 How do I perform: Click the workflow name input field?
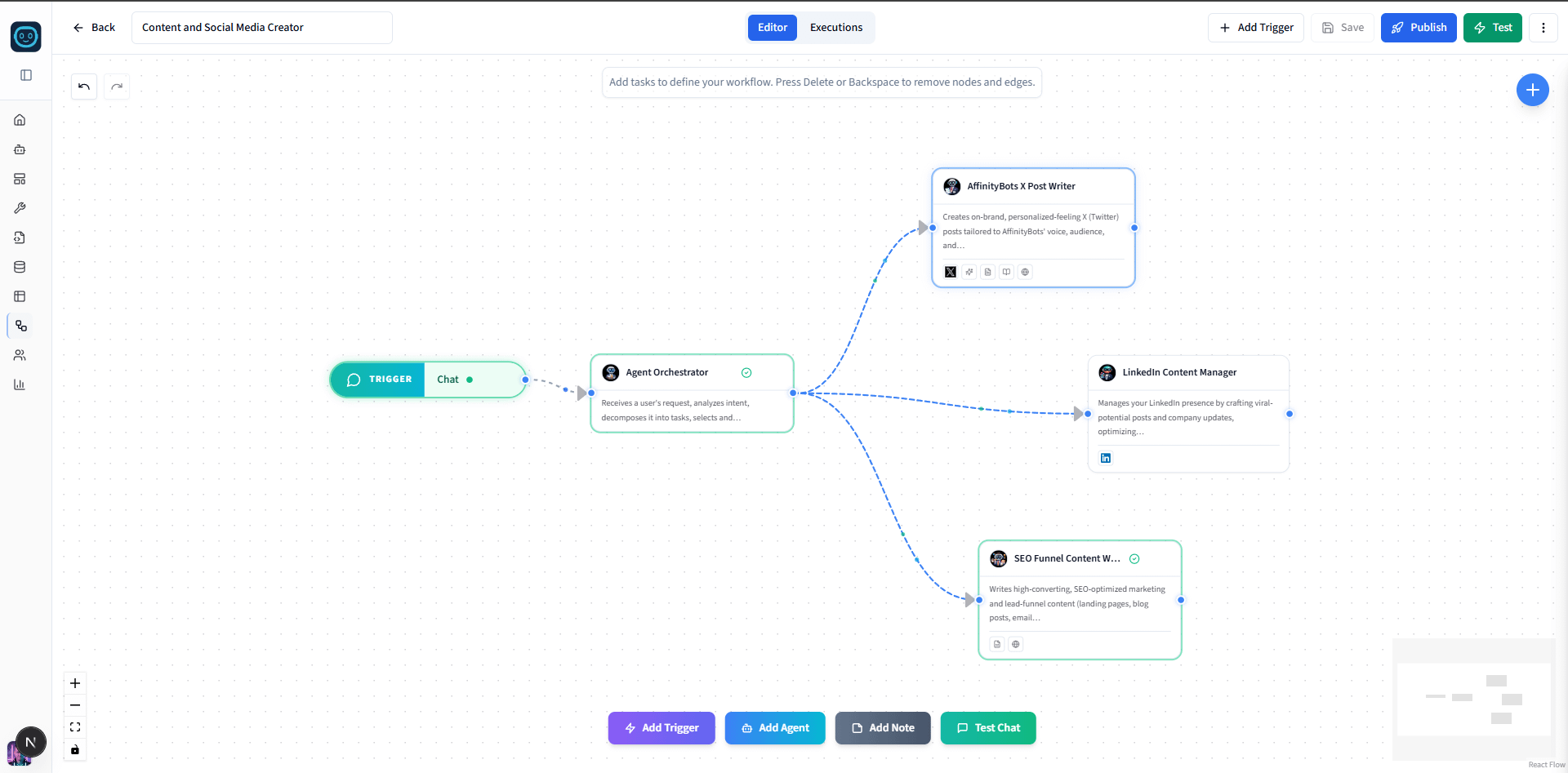coord(262,28)
